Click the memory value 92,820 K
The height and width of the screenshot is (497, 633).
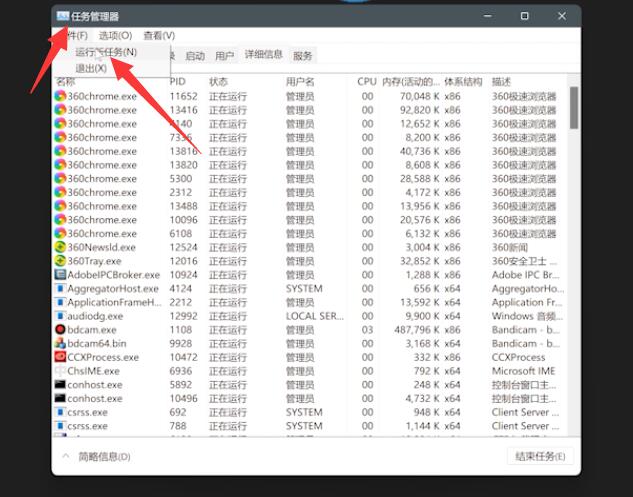coord(419,110)
